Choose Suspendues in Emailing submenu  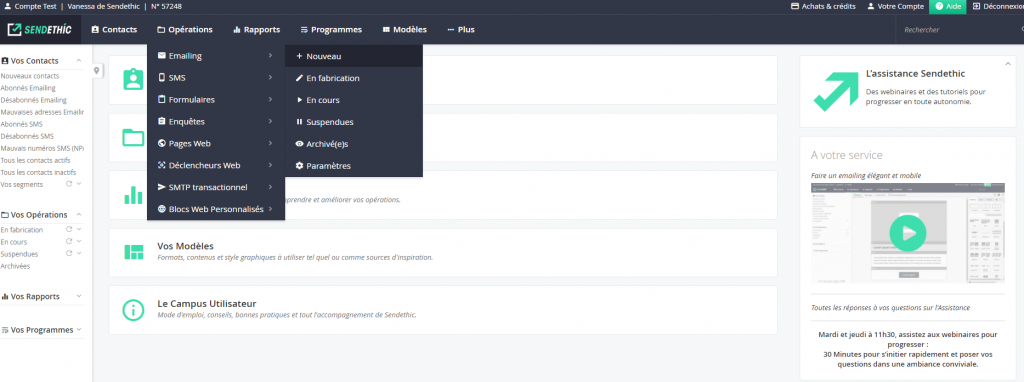354,122
